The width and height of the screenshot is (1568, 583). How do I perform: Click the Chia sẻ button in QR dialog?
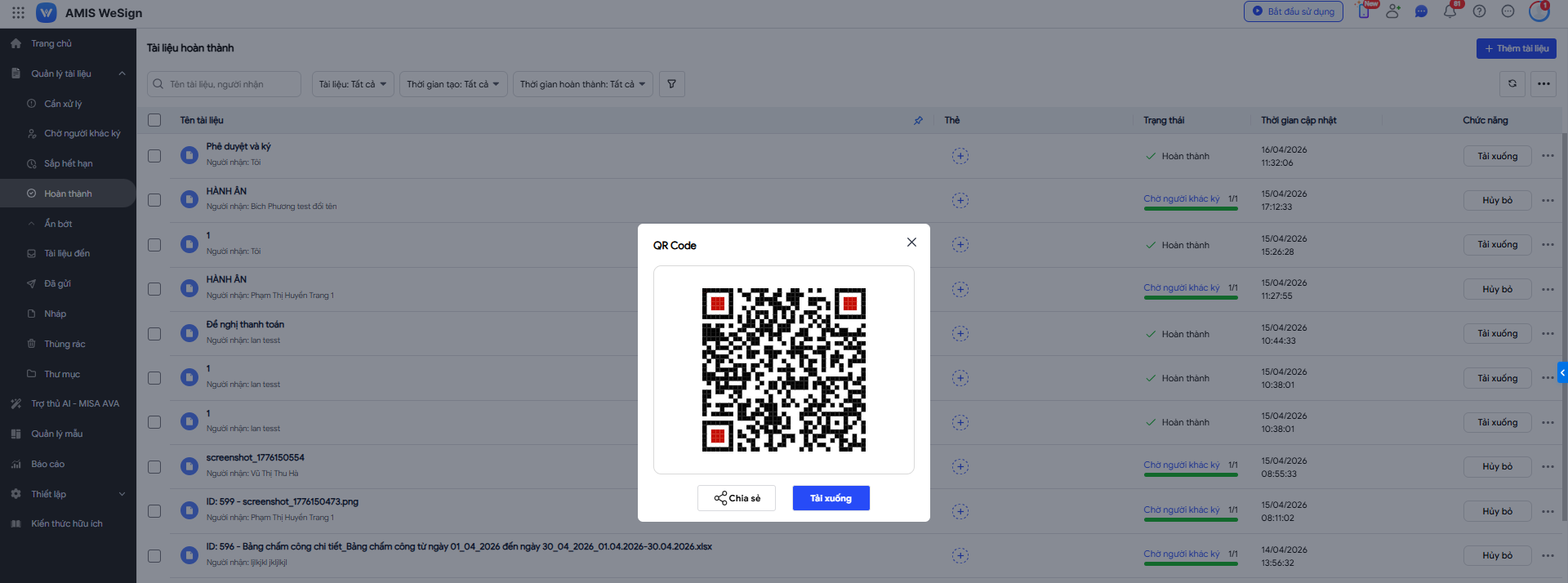pyautogui.click(x=737, y=498)
